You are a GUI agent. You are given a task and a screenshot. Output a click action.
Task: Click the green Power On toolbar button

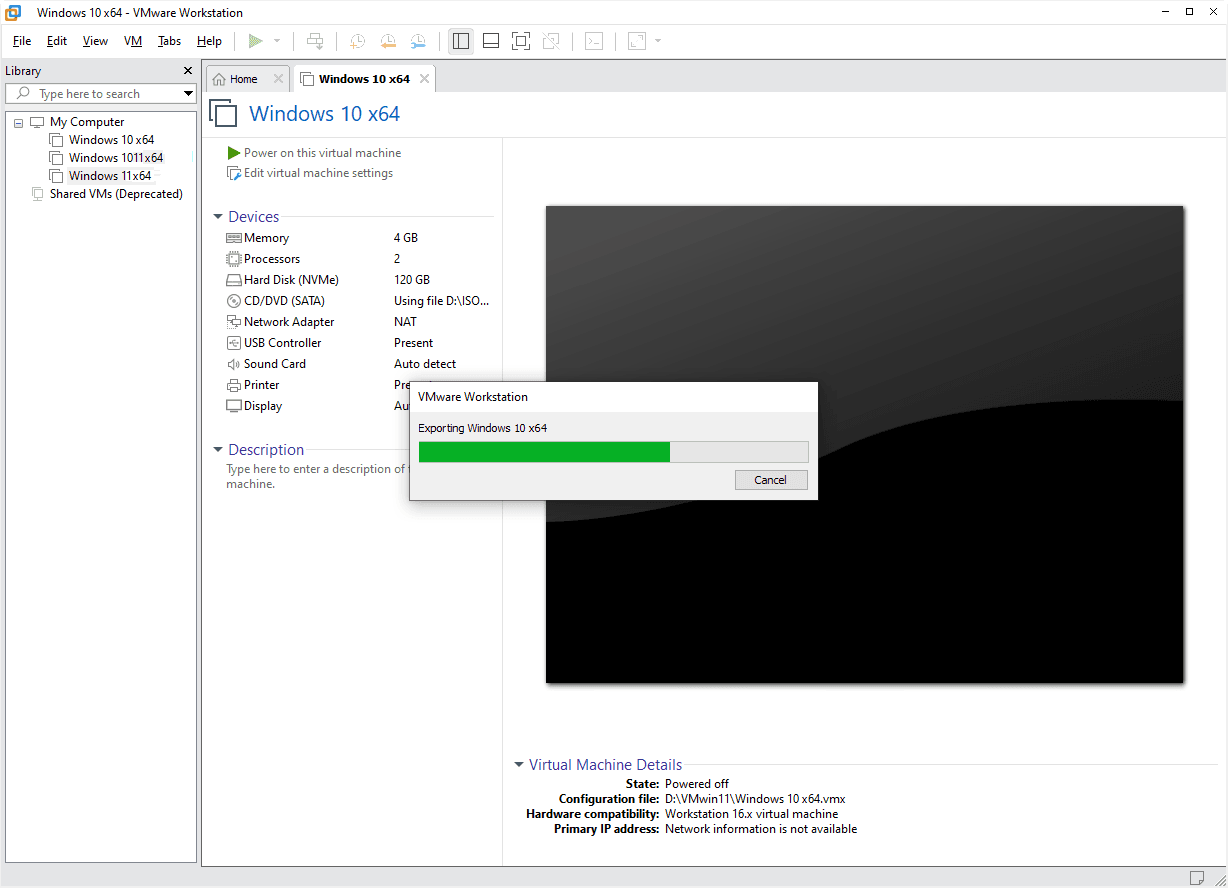click(x=255, y=41)
